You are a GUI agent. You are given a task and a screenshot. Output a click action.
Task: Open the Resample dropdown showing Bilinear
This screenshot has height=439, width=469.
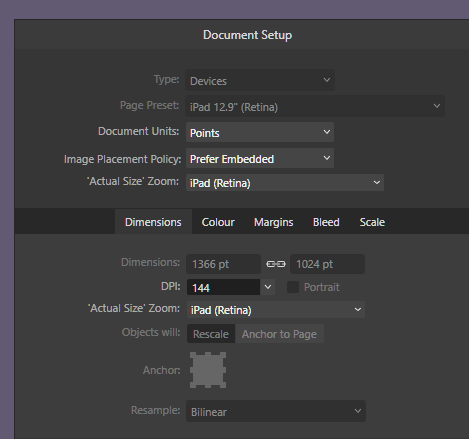click(276, 411)
